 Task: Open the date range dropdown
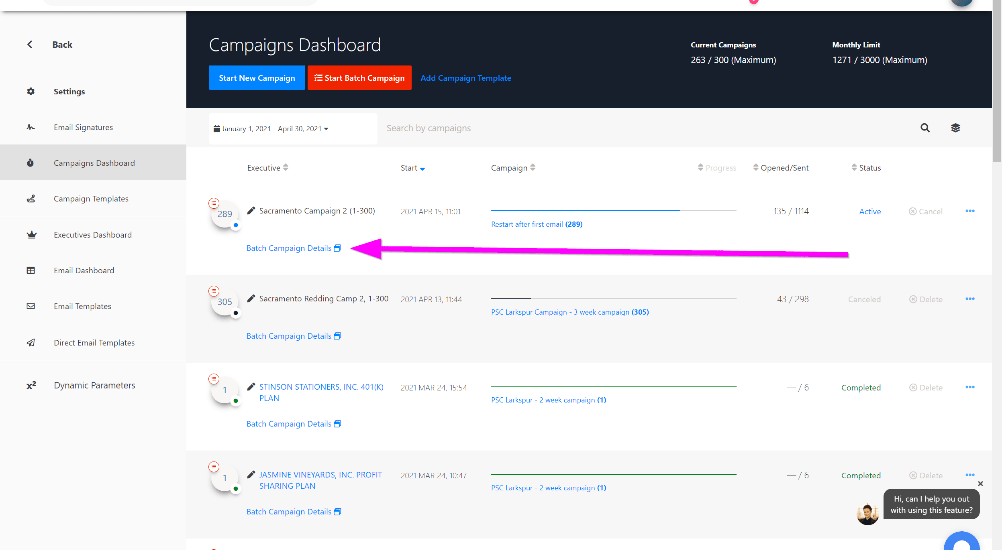271,129
